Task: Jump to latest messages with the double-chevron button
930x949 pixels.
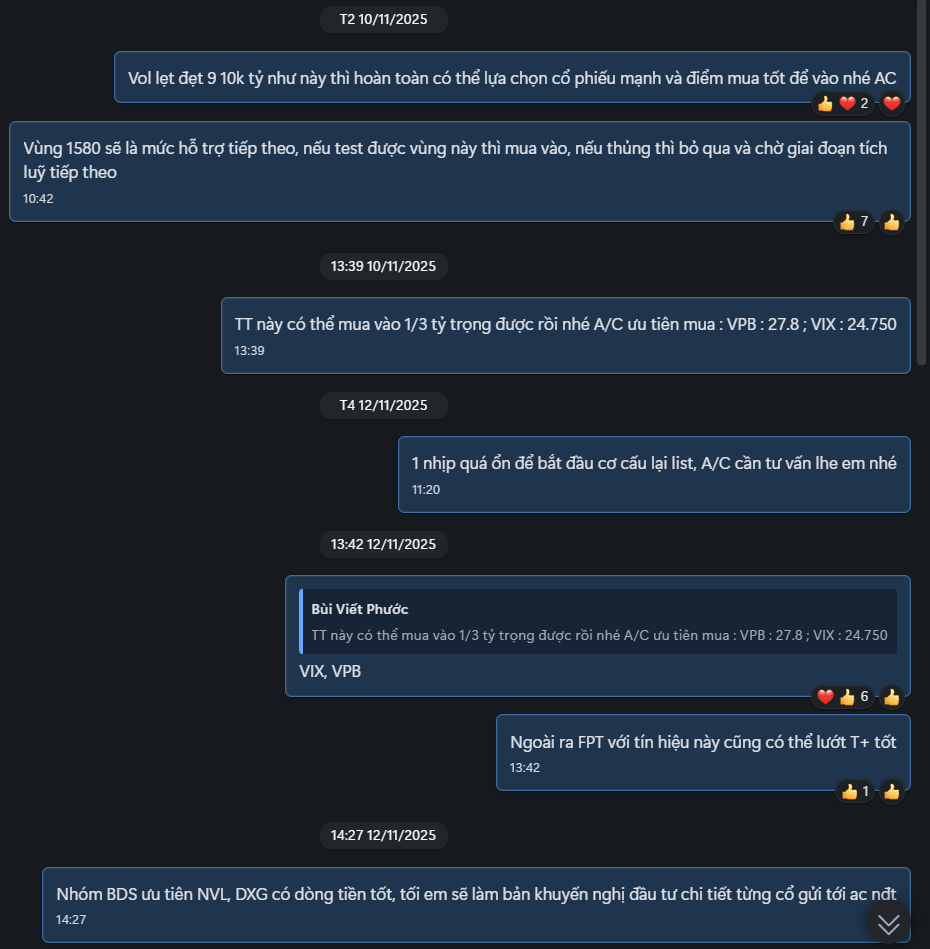Action: click(888, 924)
